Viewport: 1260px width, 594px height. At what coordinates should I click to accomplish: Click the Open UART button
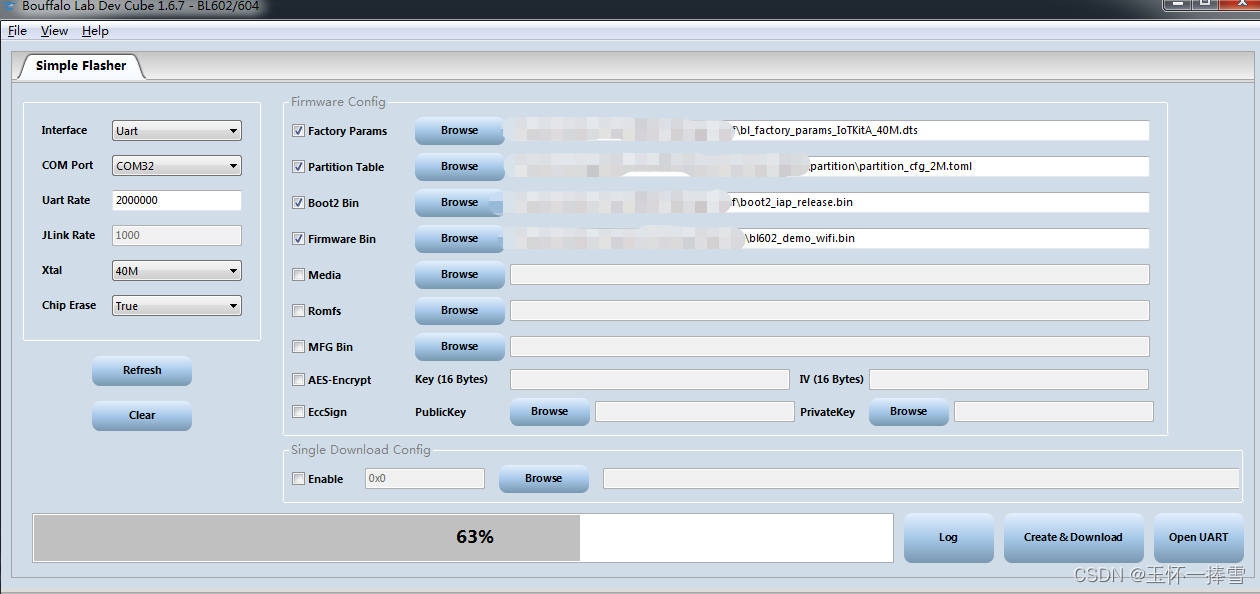tap(1199, 538)
